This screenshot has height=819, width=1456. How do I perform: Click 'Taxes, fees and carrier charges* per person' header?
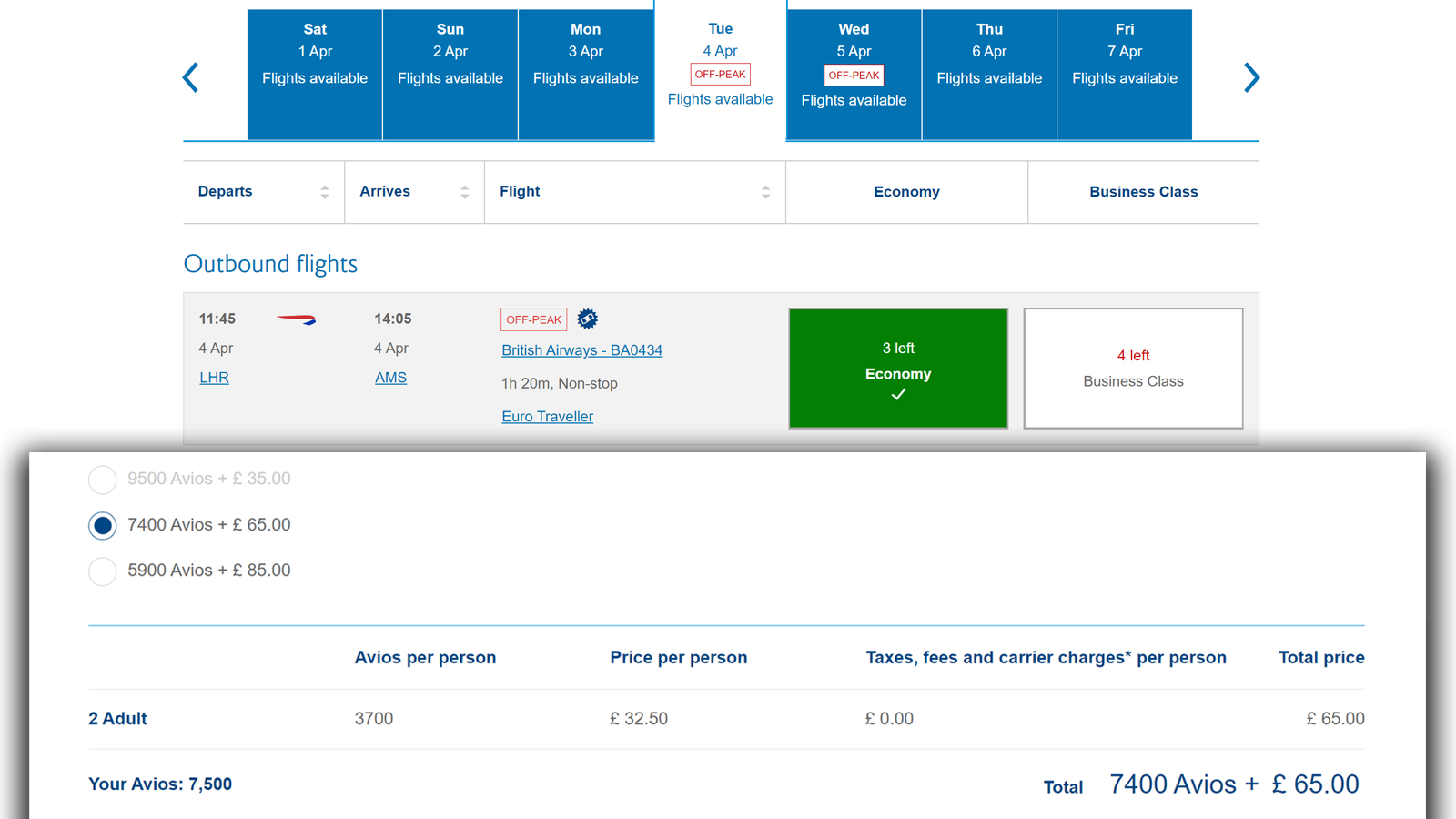[x=1046, y=658]
